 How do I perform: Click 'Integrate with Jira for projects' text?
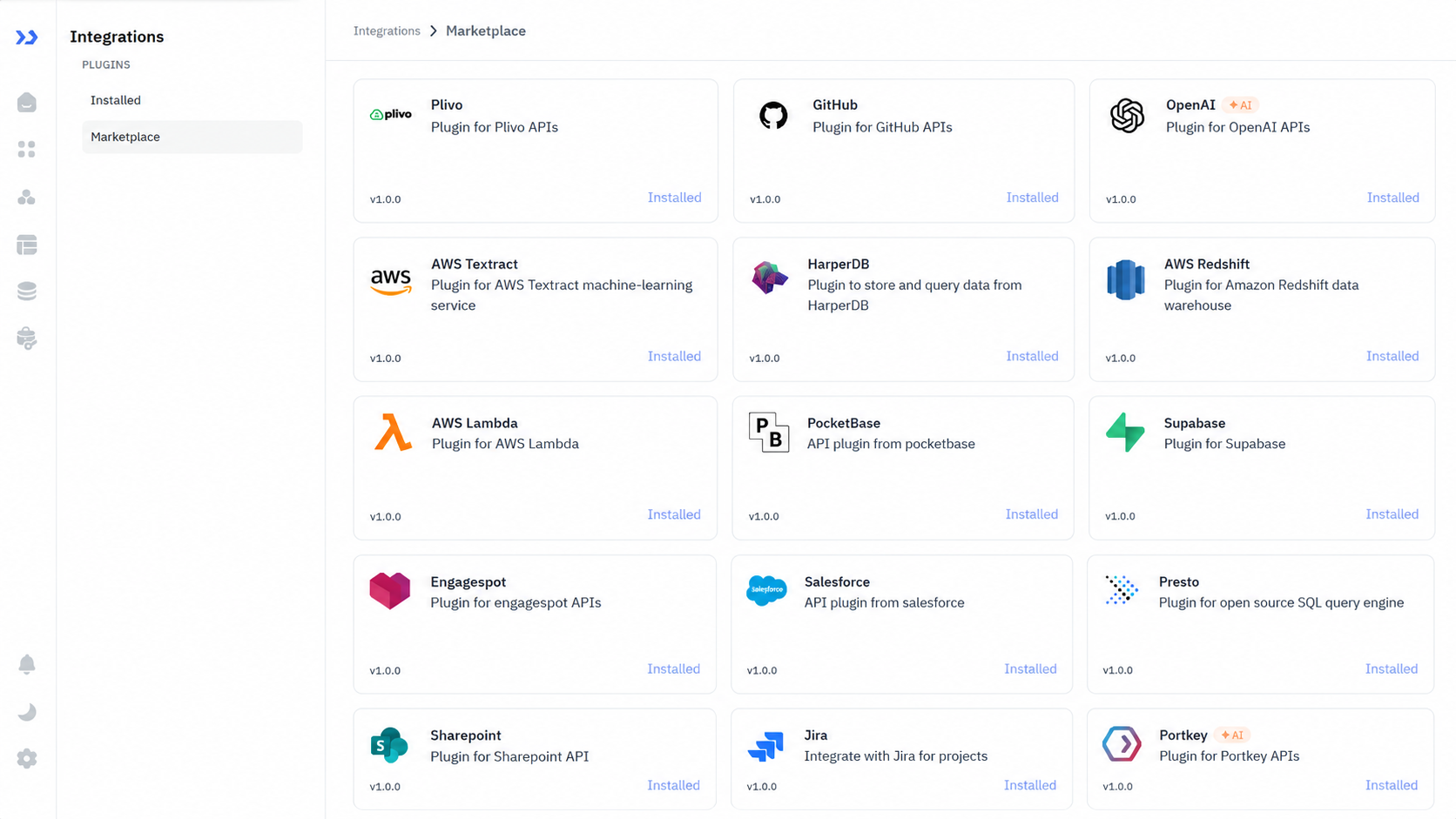(896, 755)
